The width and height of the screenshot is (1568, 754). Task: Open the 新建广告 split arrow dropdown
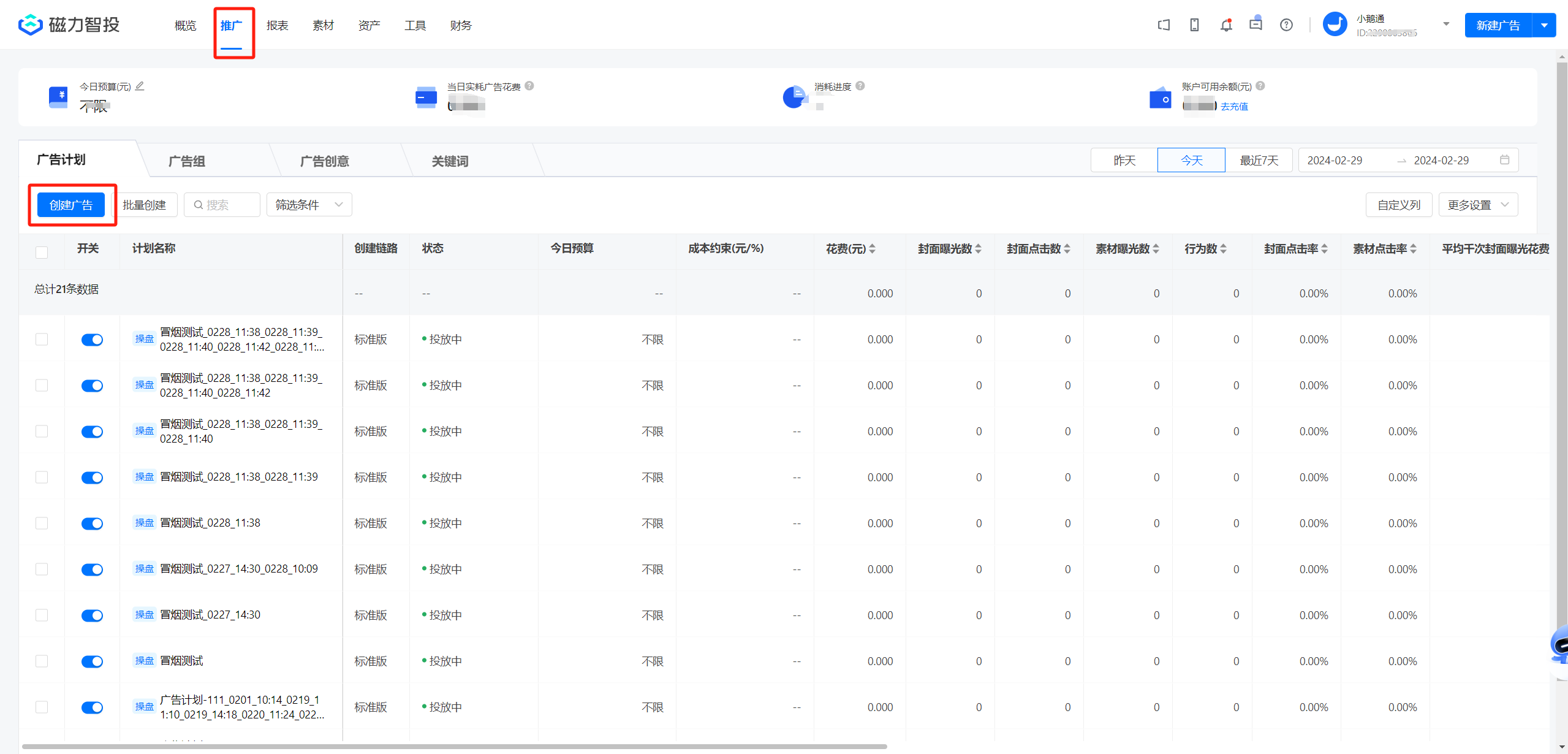1543,25
